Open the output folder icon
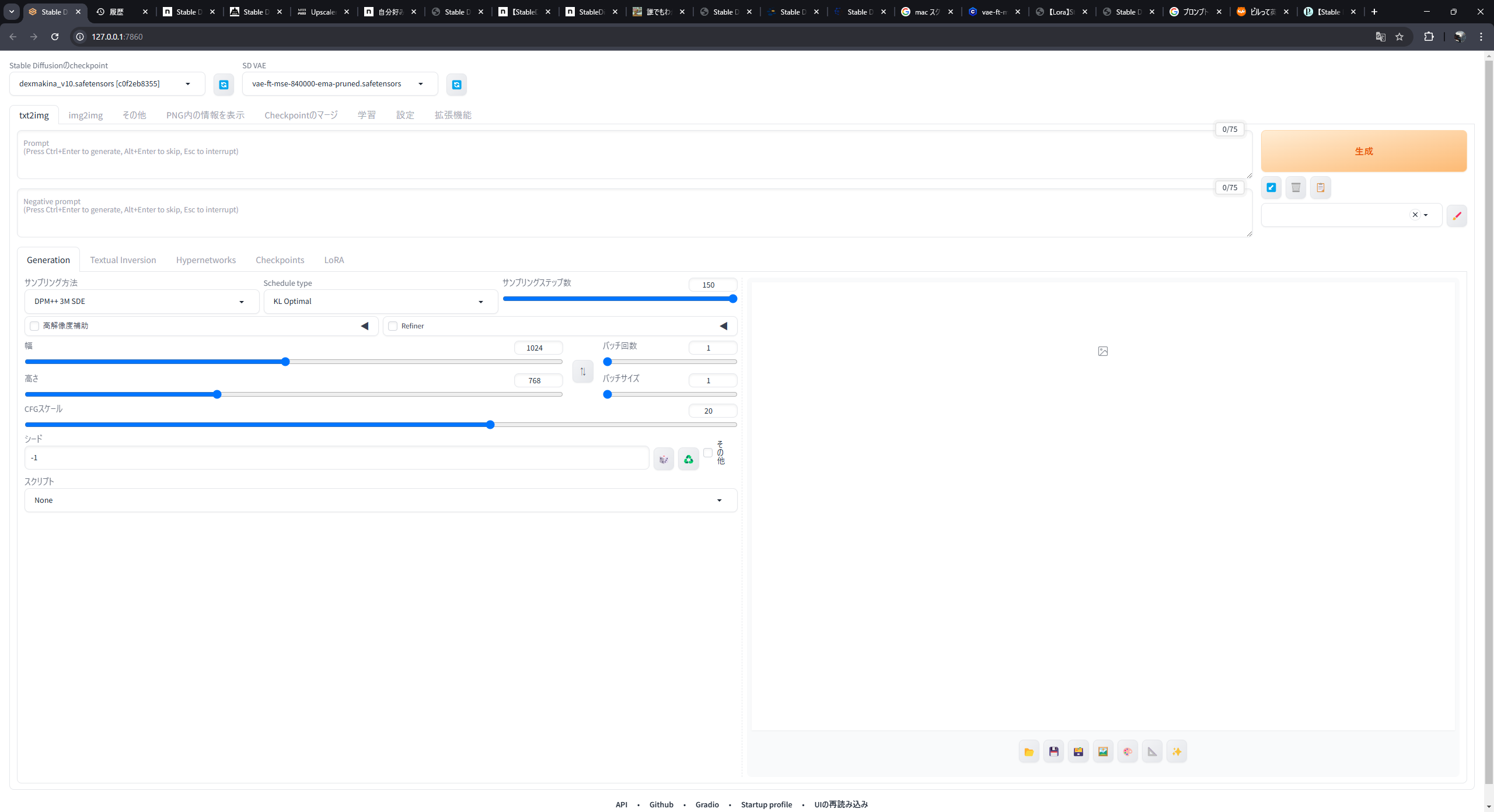 pyautogui.click(x=1029, y=751)
